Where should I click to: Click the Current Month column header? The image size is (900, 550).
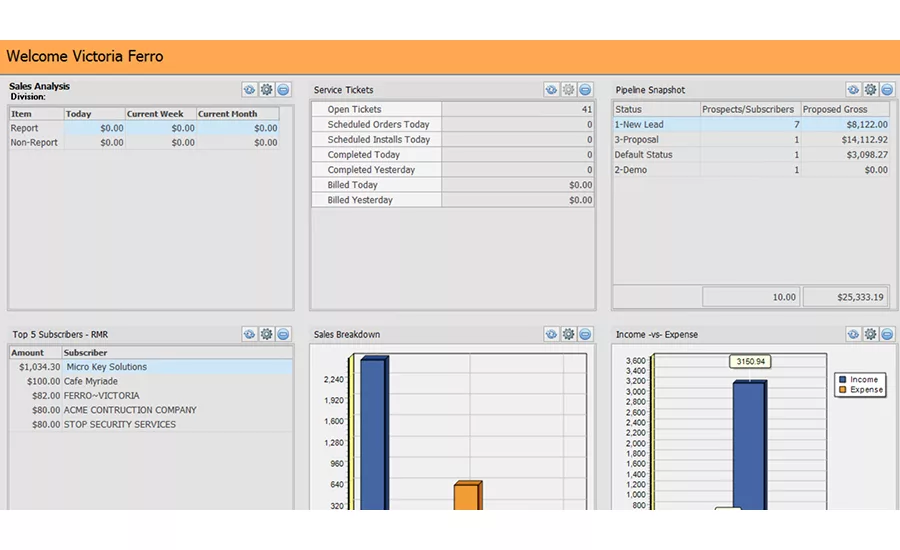pyautogui.click(x=238, y=114)
